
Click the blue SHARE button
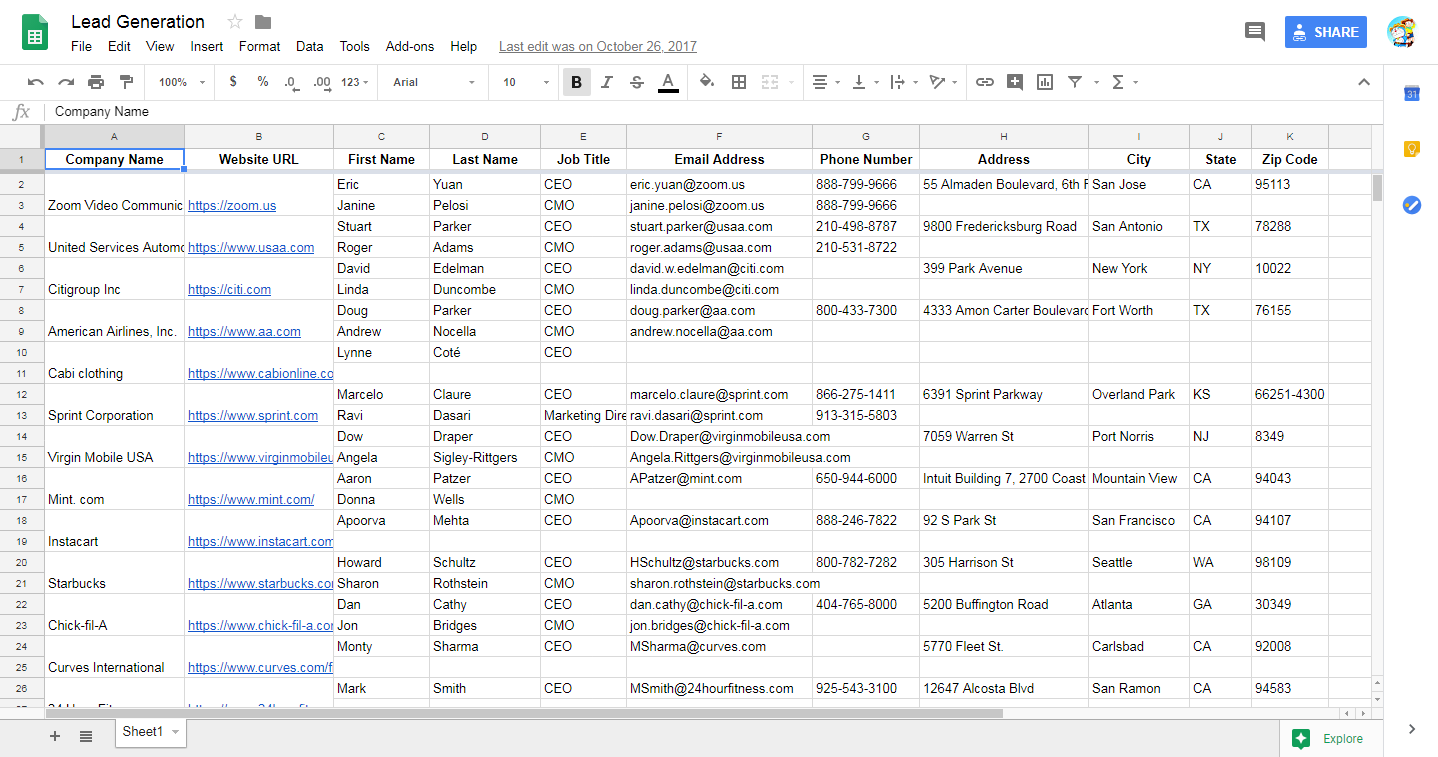[x=1326, y=32]
